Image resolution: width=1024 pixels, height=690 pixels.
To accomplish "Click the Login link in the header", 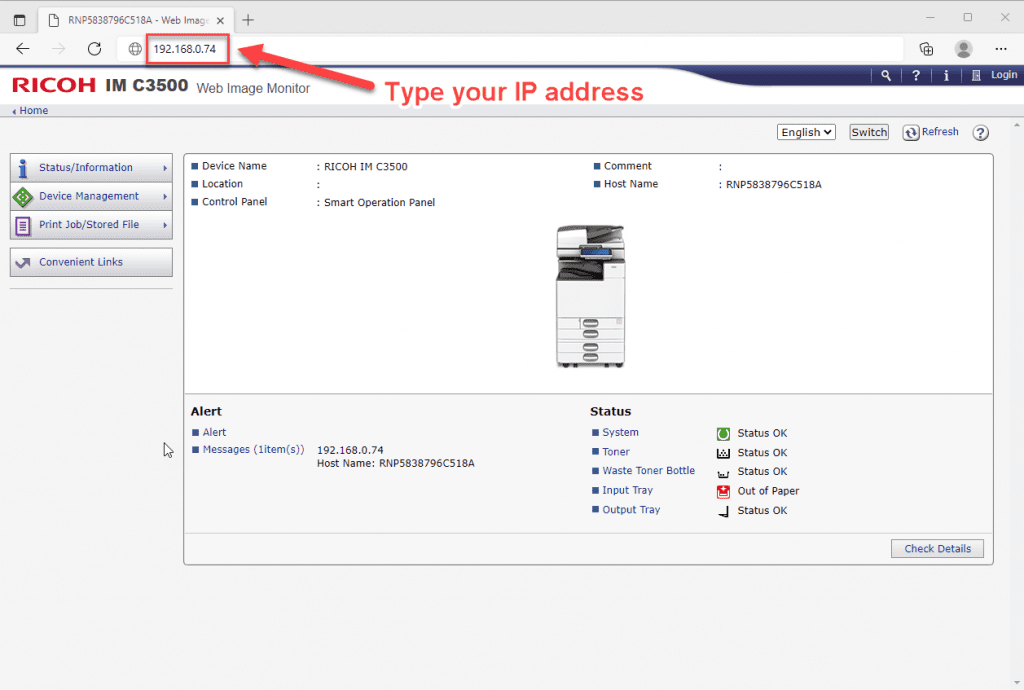I will (x=1004, y=75).
